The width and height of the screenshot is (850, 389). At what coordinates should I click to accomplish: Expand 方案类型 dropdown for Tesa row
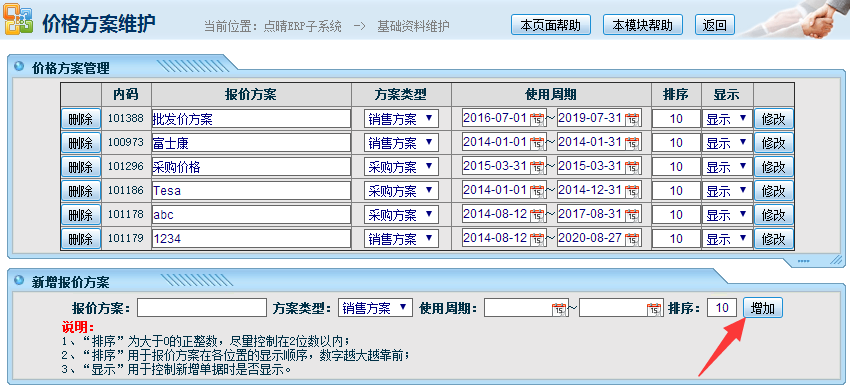coord(401,190)
